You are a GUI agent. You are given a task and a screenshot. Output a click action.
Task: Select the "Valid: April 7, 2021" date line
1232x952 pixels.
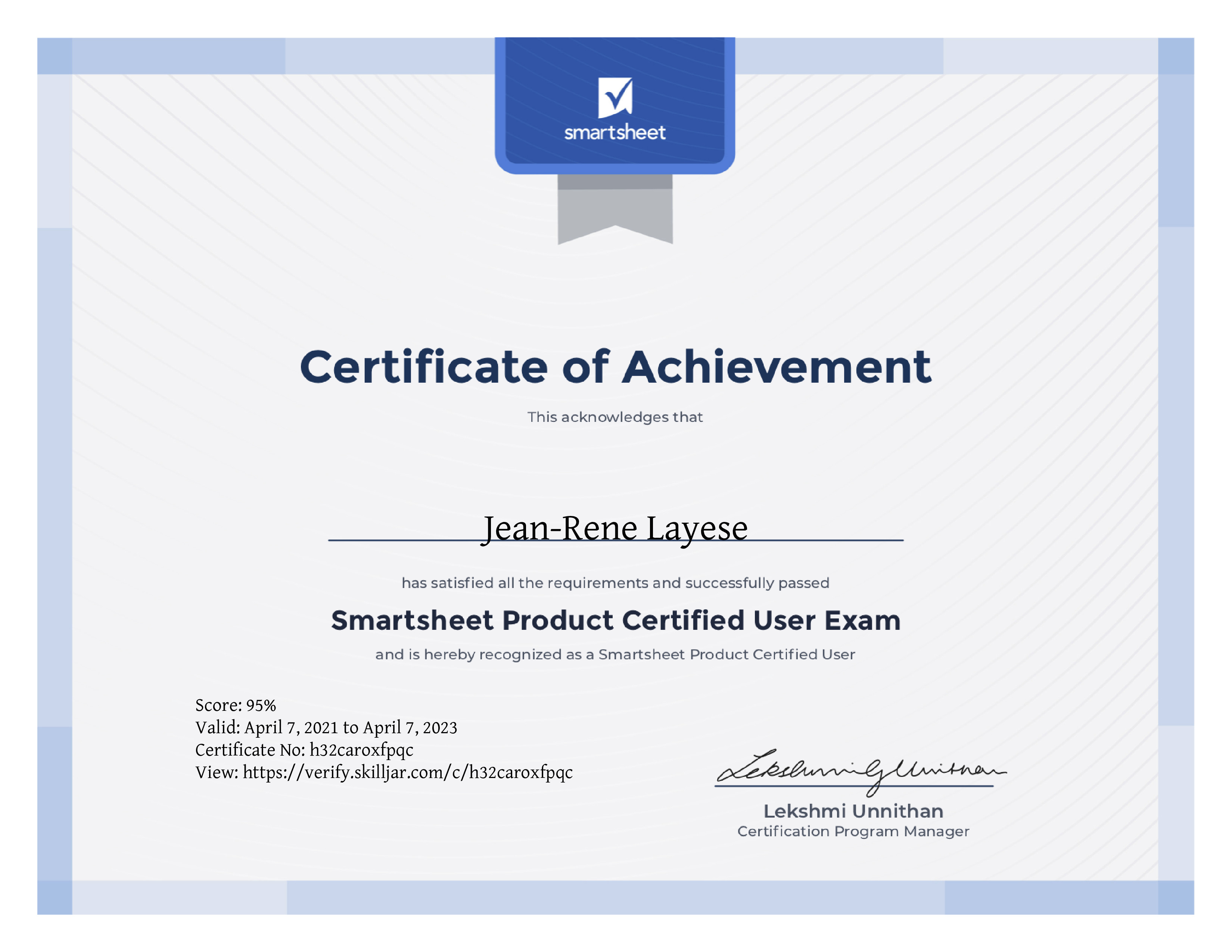[326, 728]
